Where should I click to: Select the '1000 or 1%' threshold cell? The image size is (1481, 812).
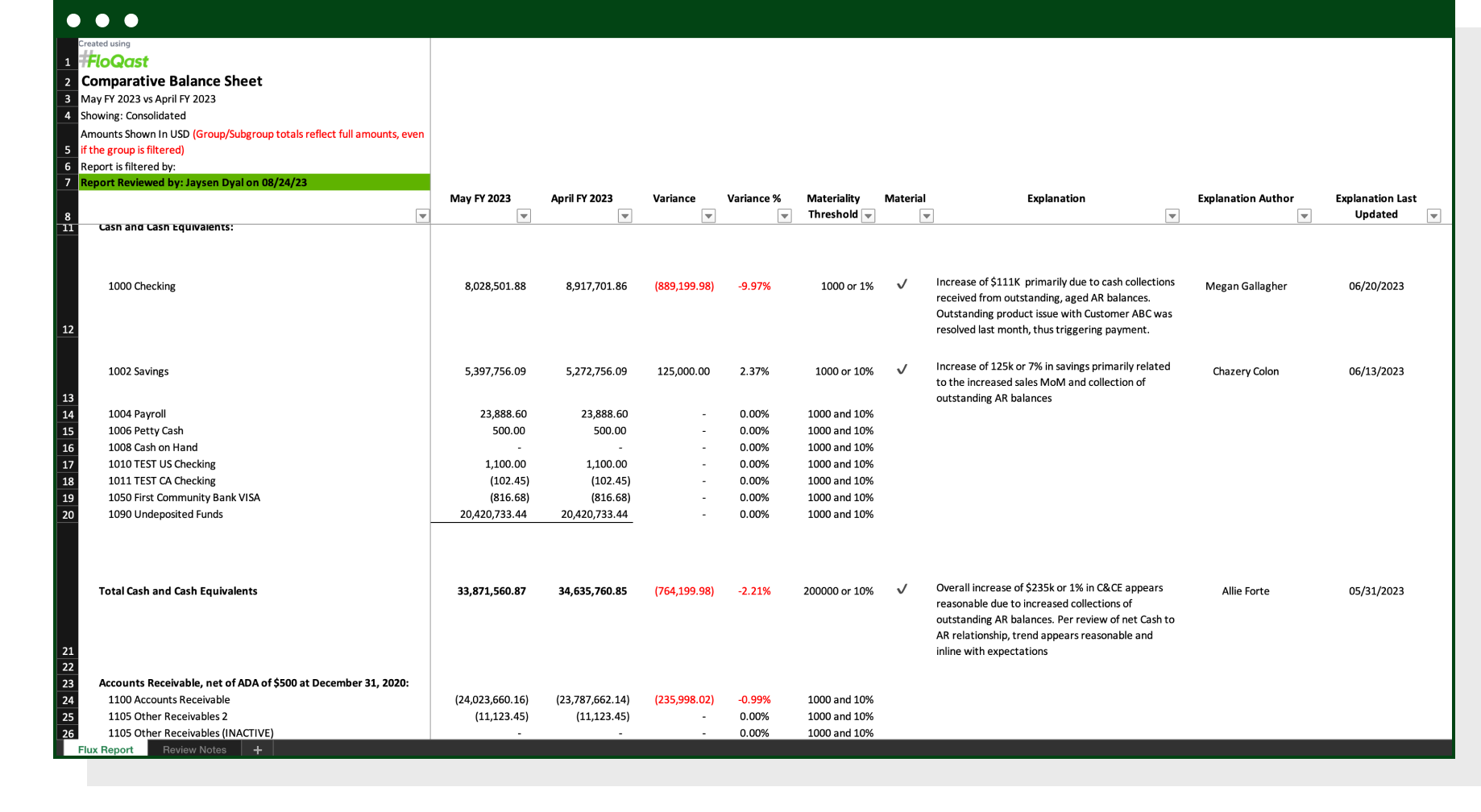pyautogui.click(x=847, y=286)
